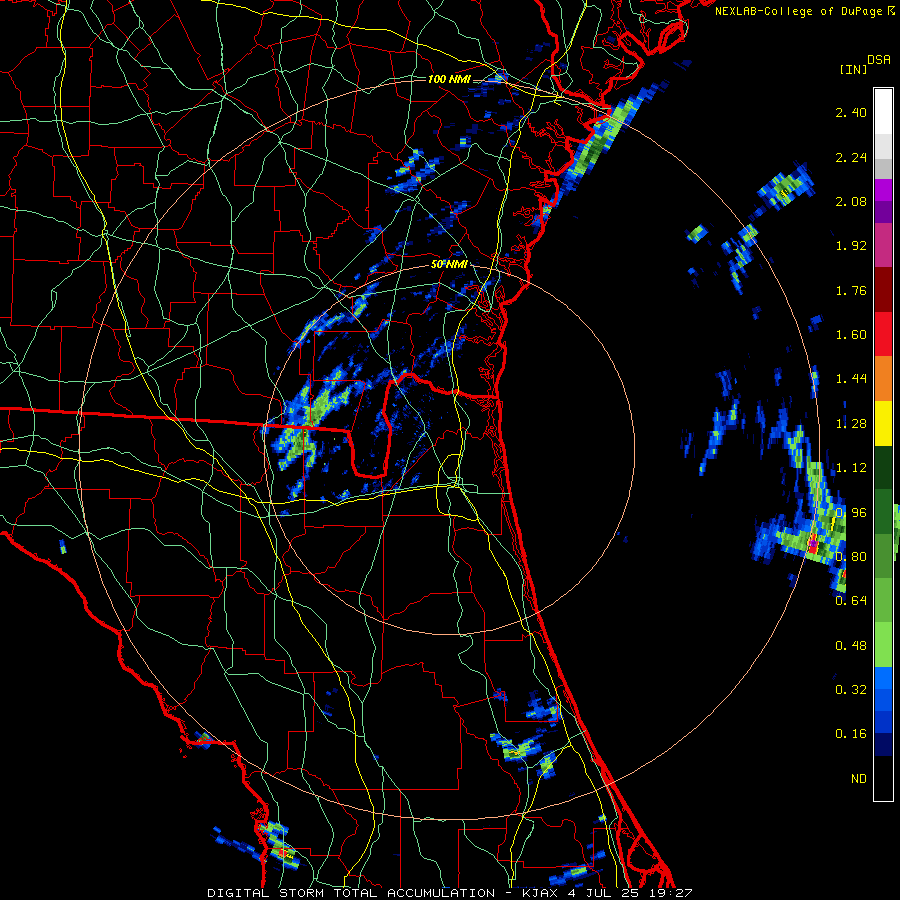
Task: Click the 1.76 legend value
Action: tap(851, 290)
